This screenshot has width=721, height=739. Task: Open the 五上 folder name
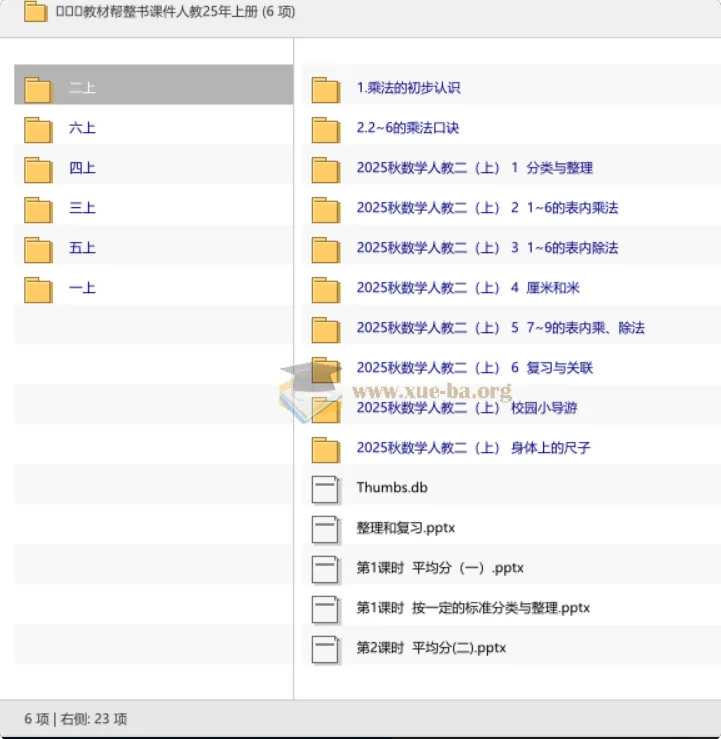82,248
